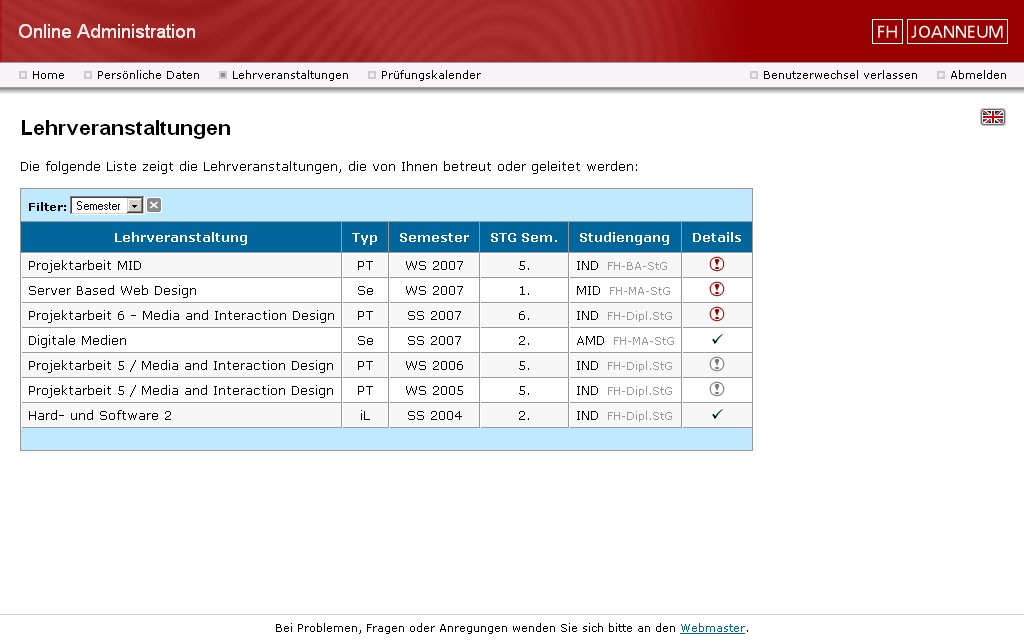
Task: Click grey details icon in WS 2005 row
Action: pos(716,389)
